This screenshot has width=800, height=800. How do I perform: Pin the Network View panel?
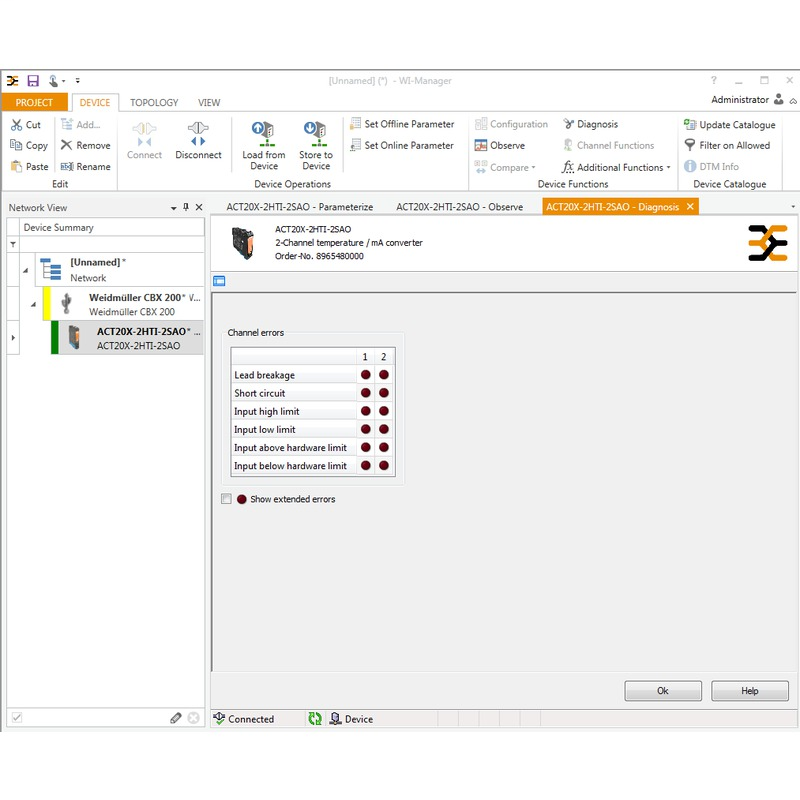point(186,207)
